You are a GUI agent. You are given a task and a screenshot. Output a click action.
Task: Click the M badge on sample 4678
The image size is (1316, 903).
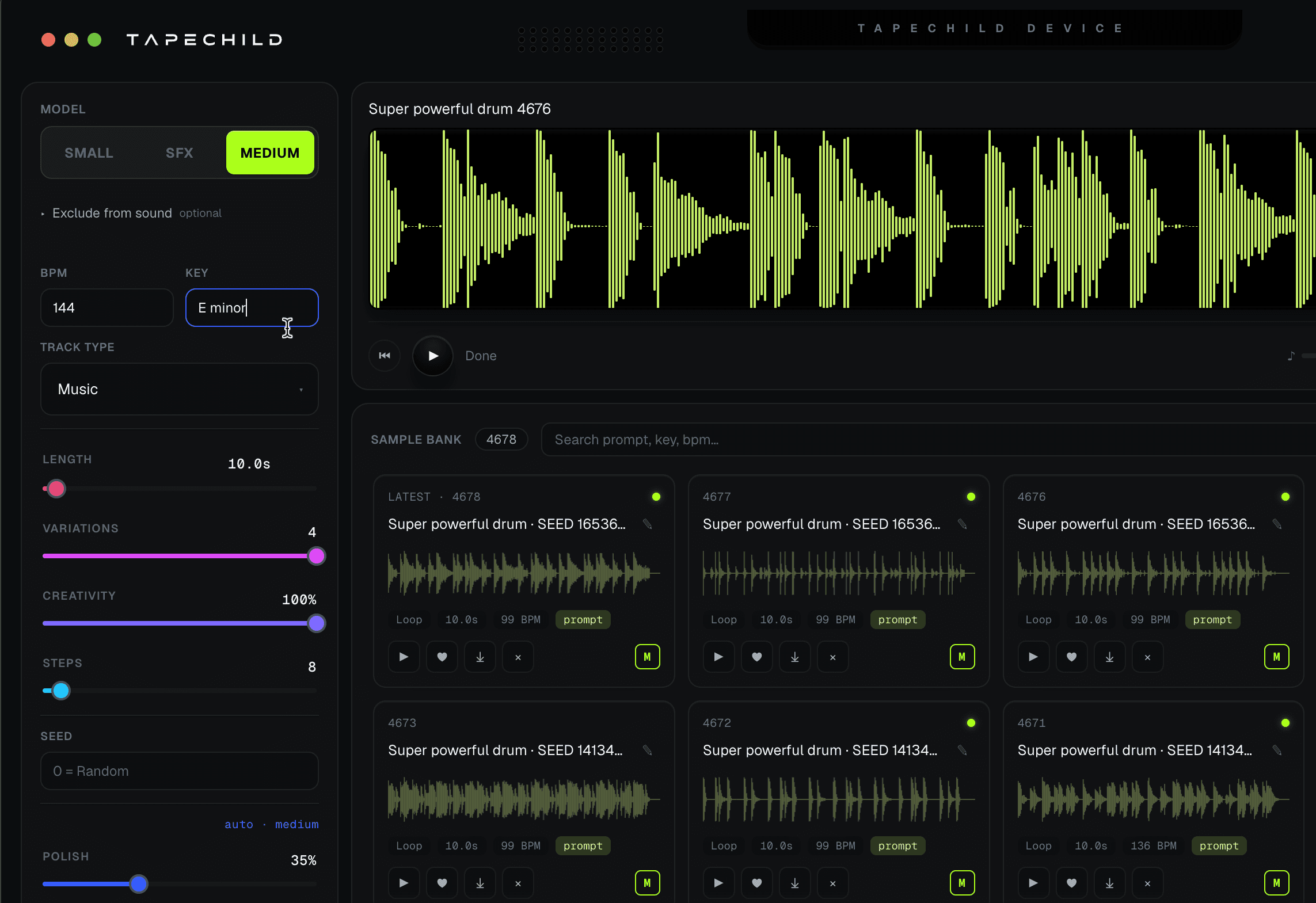point(647,657)
